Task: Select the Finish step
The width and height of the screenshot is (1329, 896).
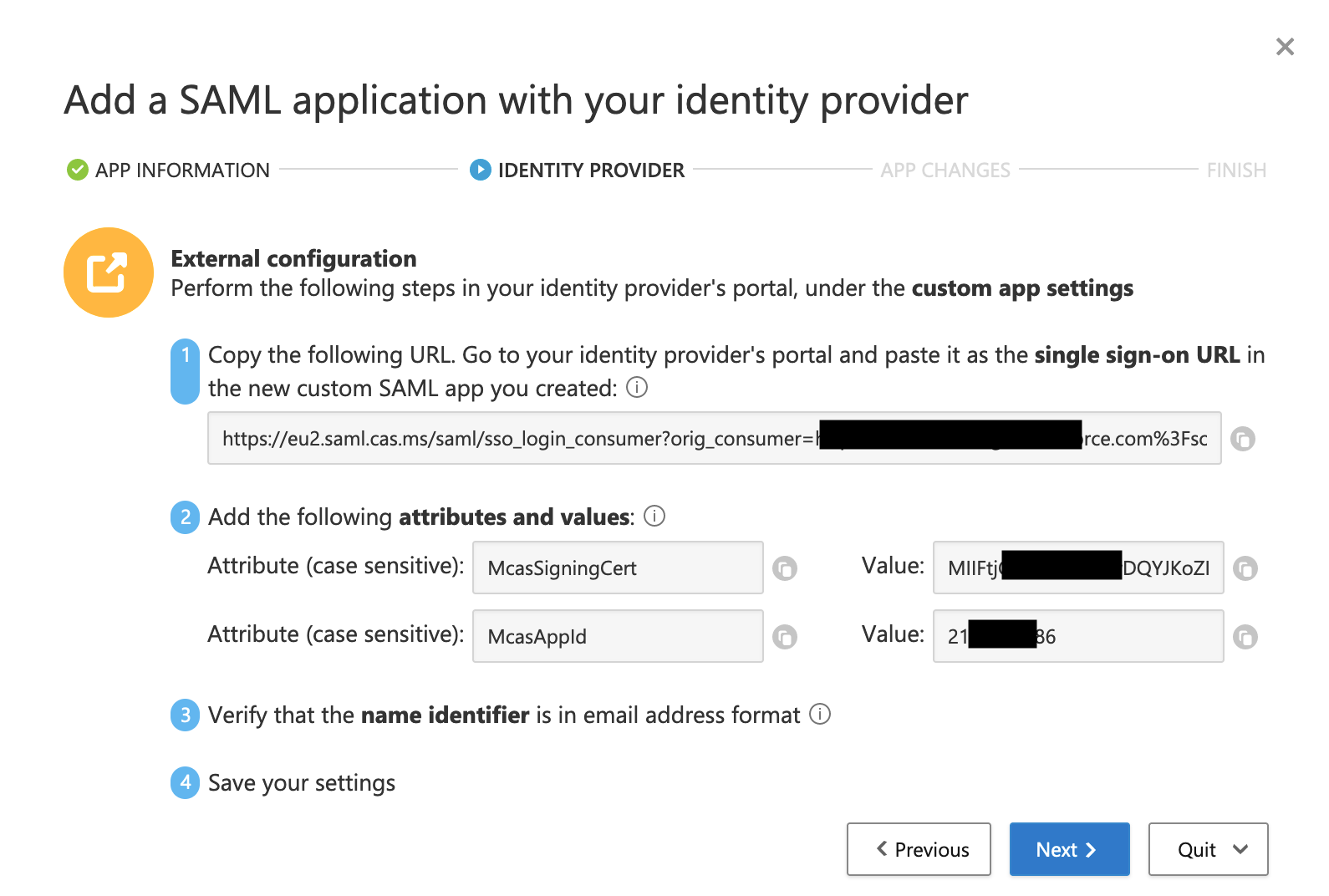Action: [x=1235, y=171]
